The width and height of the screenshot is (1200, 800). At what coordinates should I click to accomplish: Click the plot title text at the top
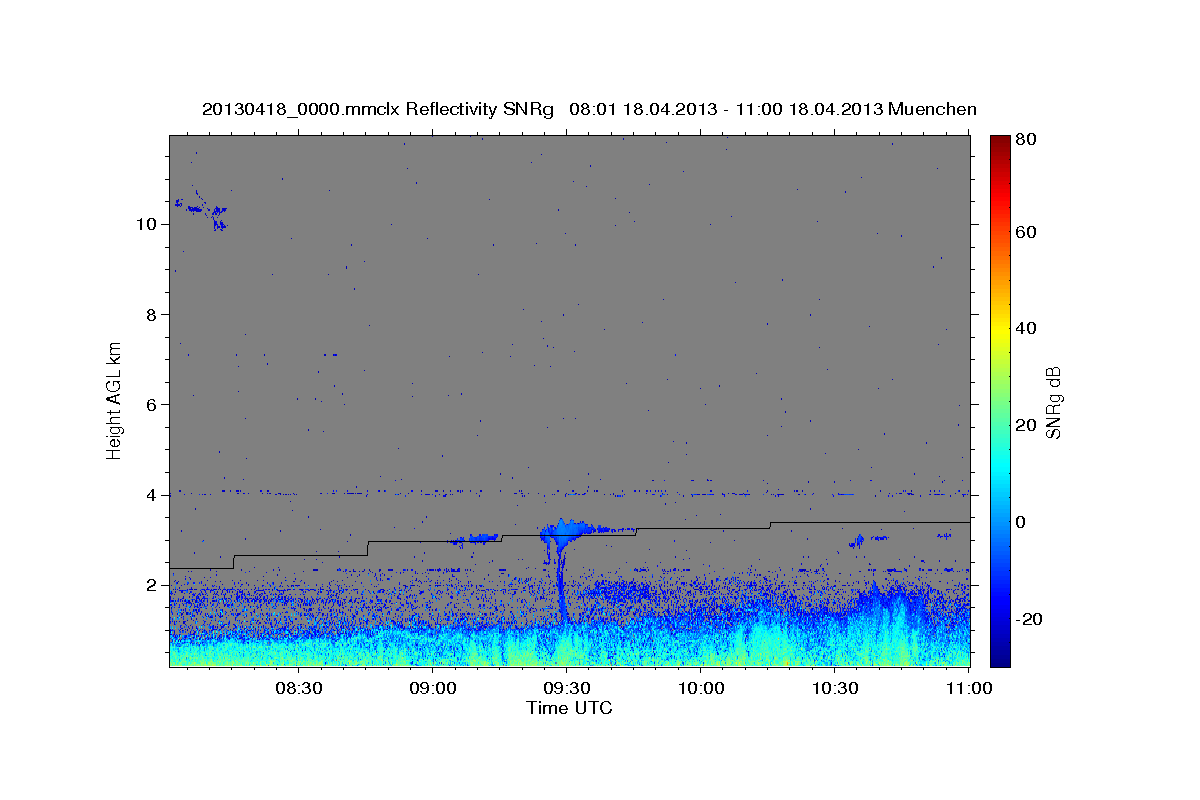[589, 109]
